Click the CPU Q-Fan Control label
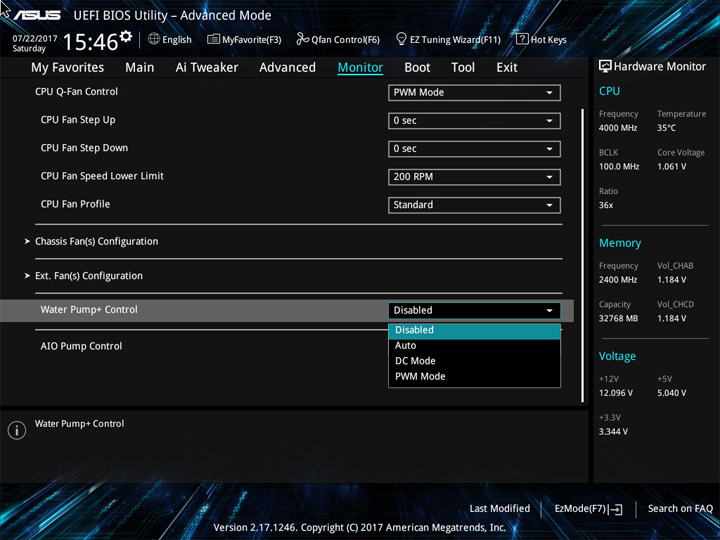Image resolution: width=720 pixels, height=540 pixels. (76, 92)
